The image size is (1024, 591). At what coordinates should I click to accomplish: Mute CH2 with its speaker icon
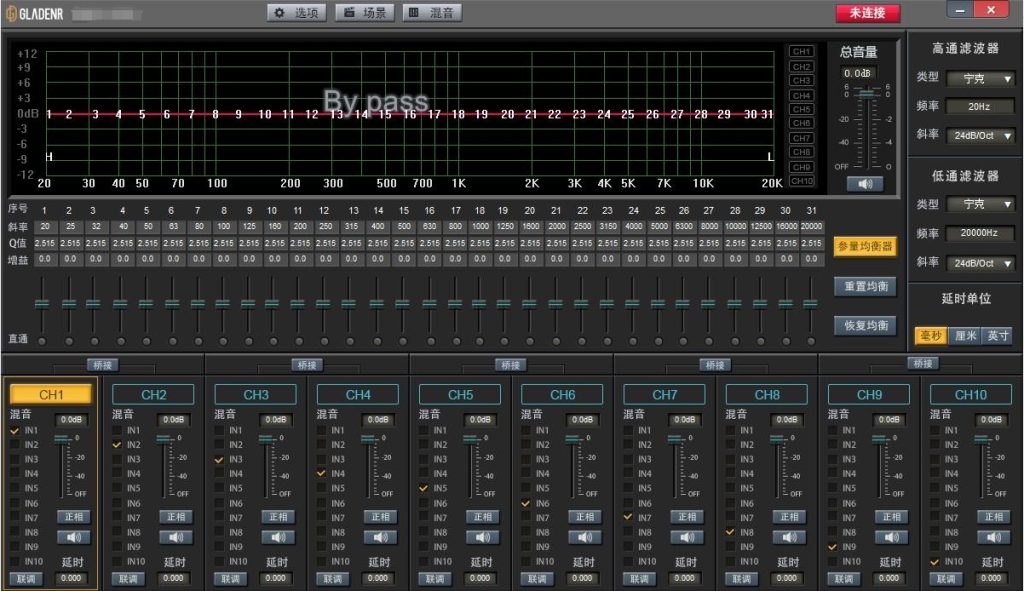pyautogui.click(x=176, y=537)
